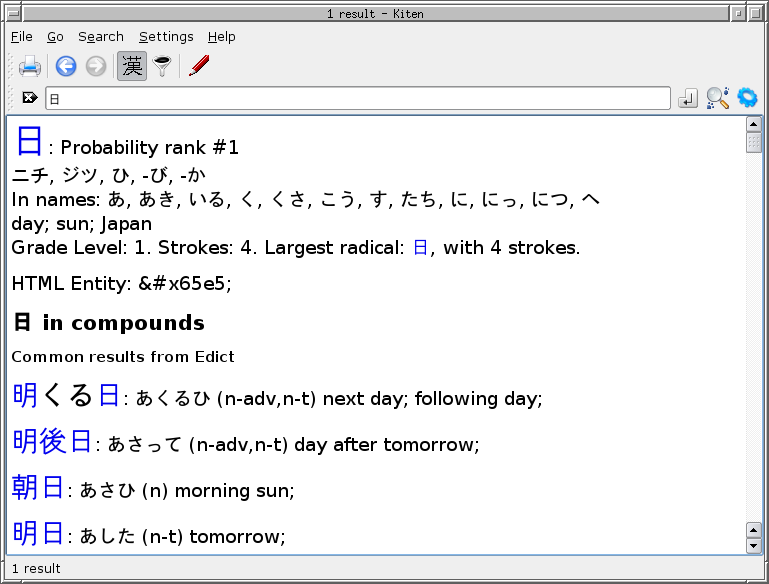Image resolution: width=769 pixels, height=584 pixels.
Task: Click the Print toolbar icon
Action: (29, 66)
